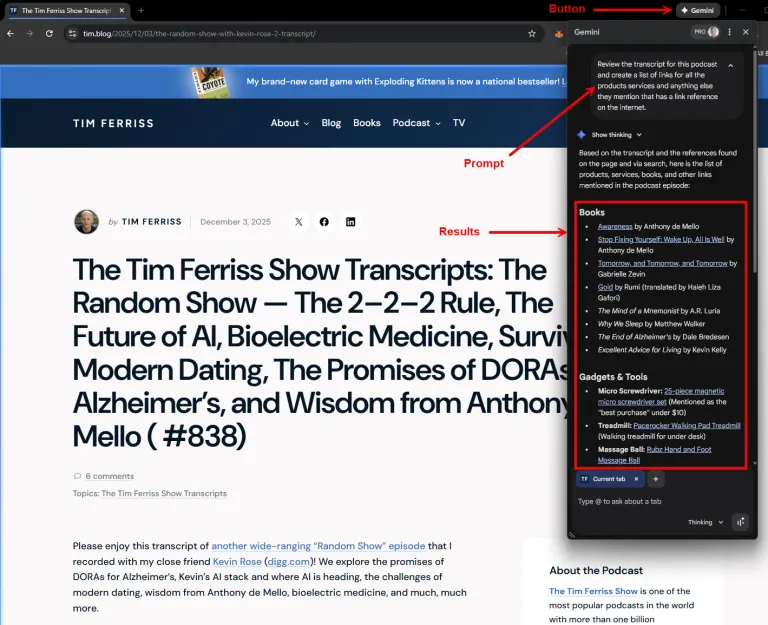Open Stop Fixing Yourself book link
The width and height of the screenshot is (768, 625).
[661, 240]
